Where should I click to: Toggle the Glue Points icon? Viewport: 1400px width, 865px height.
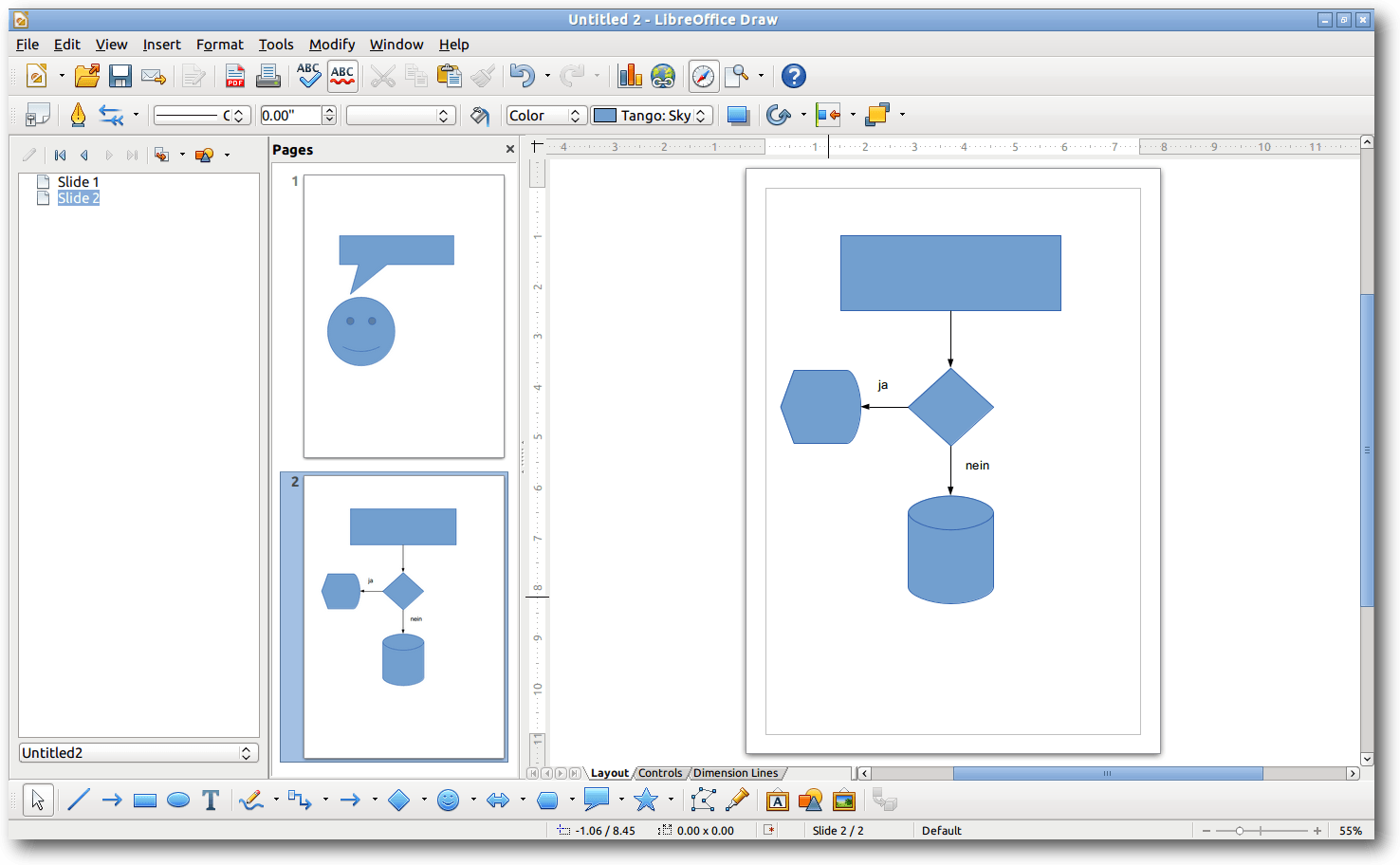pos(737,801)
